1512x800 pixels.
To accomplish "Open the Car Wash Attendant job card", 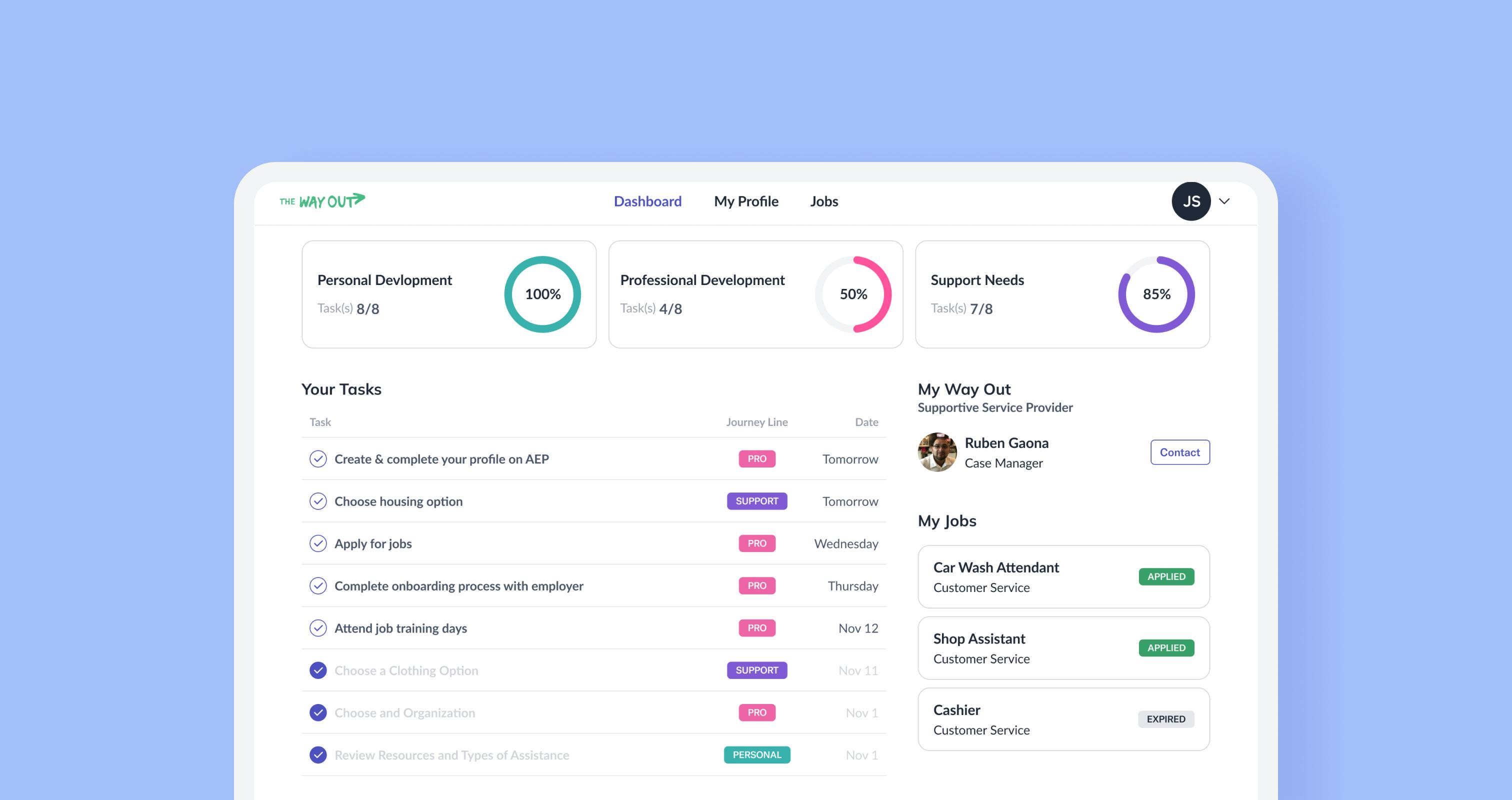I will pos(1063,577).
